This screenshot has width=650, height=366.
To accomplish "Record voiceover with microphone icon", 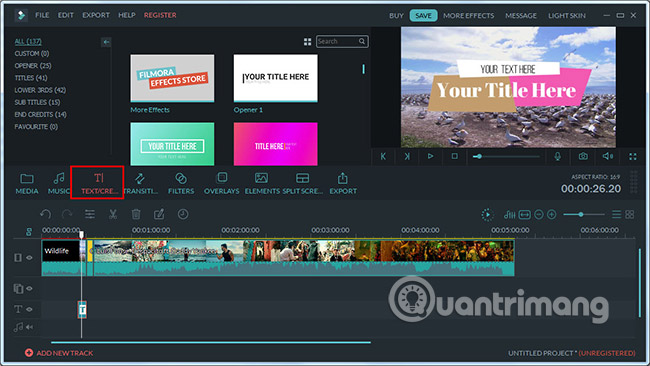I will (558, 157).
